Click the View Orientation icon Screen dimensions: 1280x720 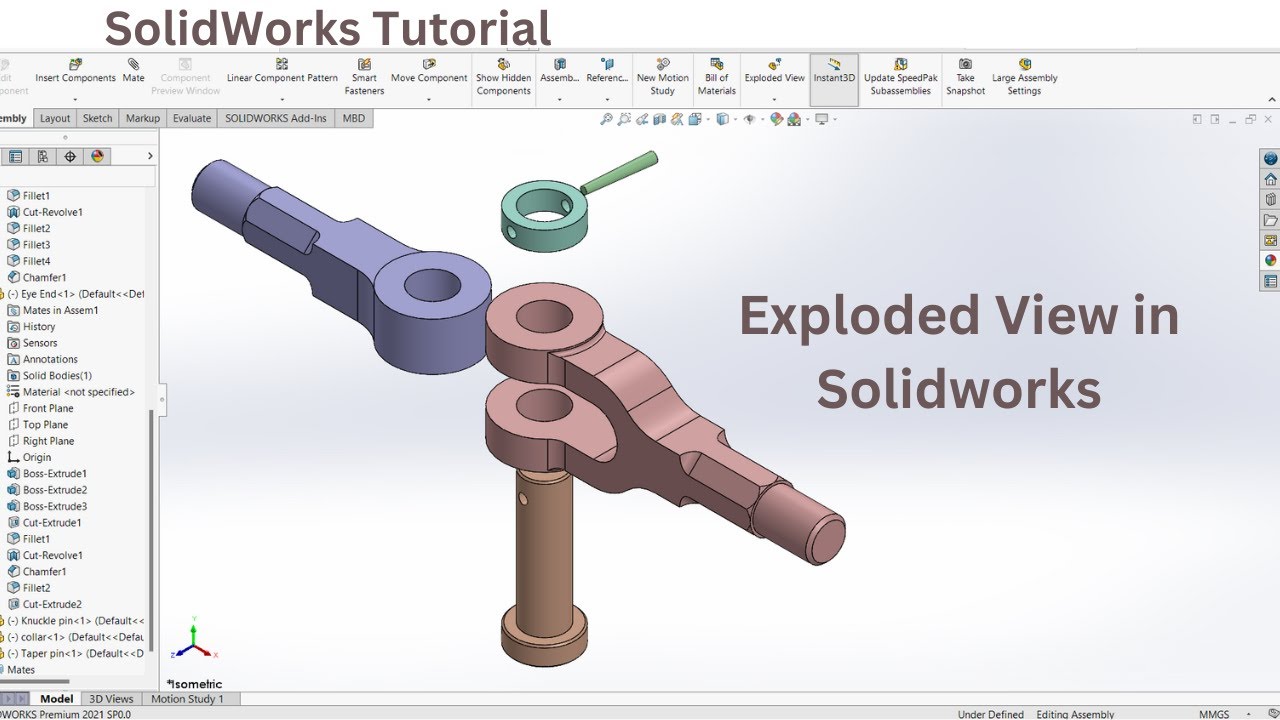(x=695, y=119)
